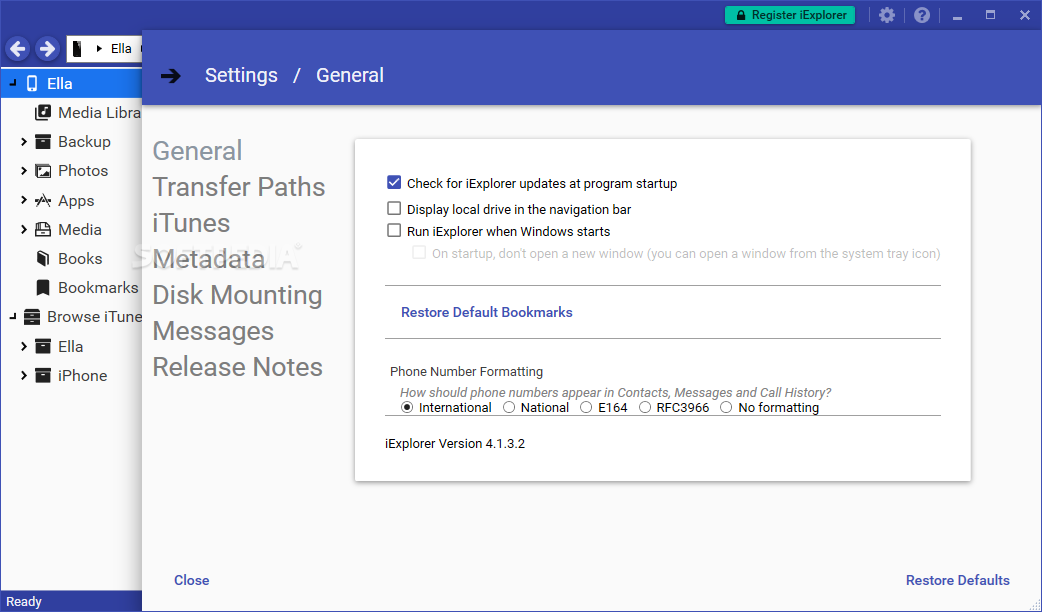Click the device icon in address bar

pos(77,49)
